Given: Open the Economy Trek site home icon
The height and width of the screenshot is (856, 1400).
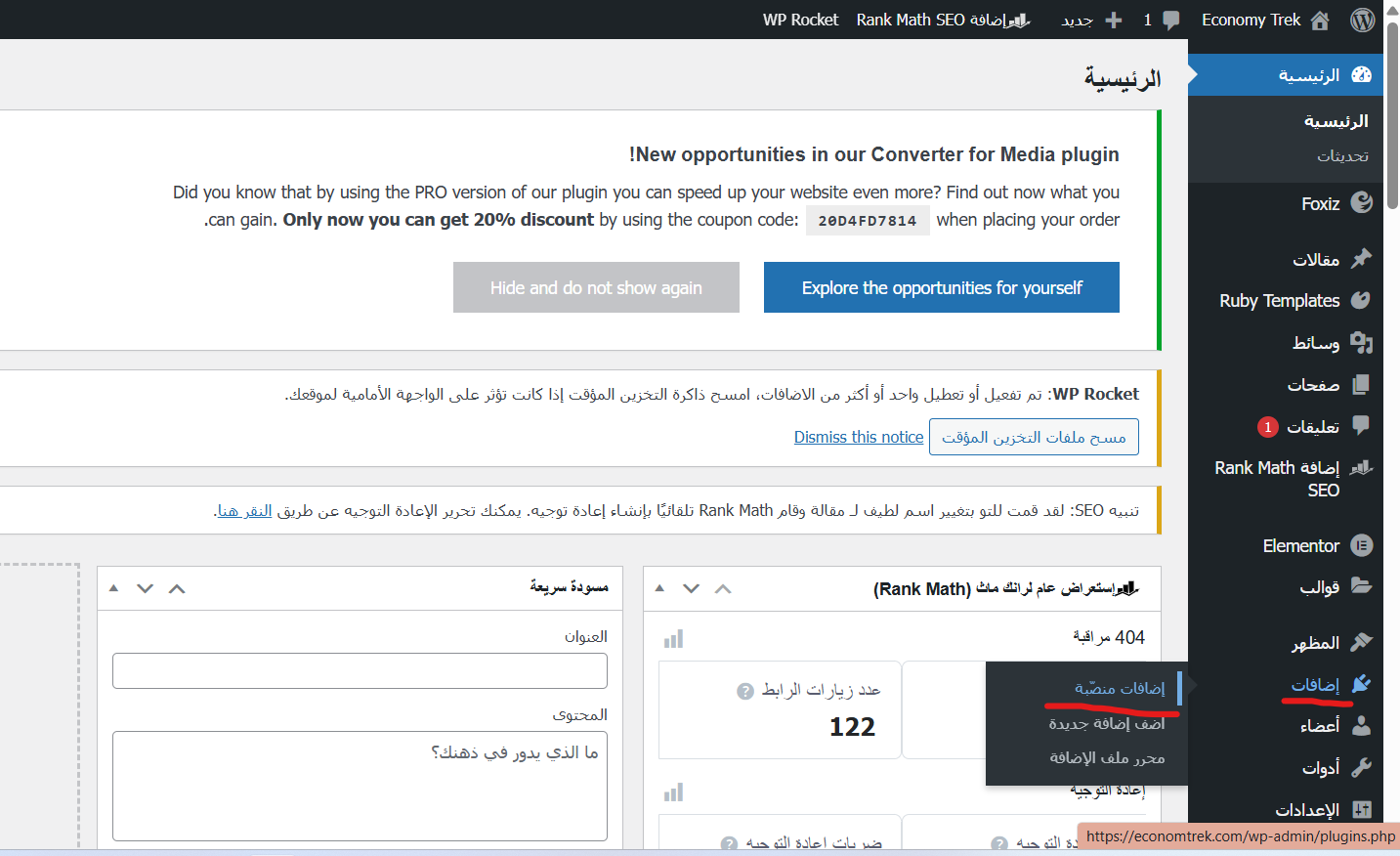Looking at the screenshot, I should pyautogui.click(x=1320, y=20).
